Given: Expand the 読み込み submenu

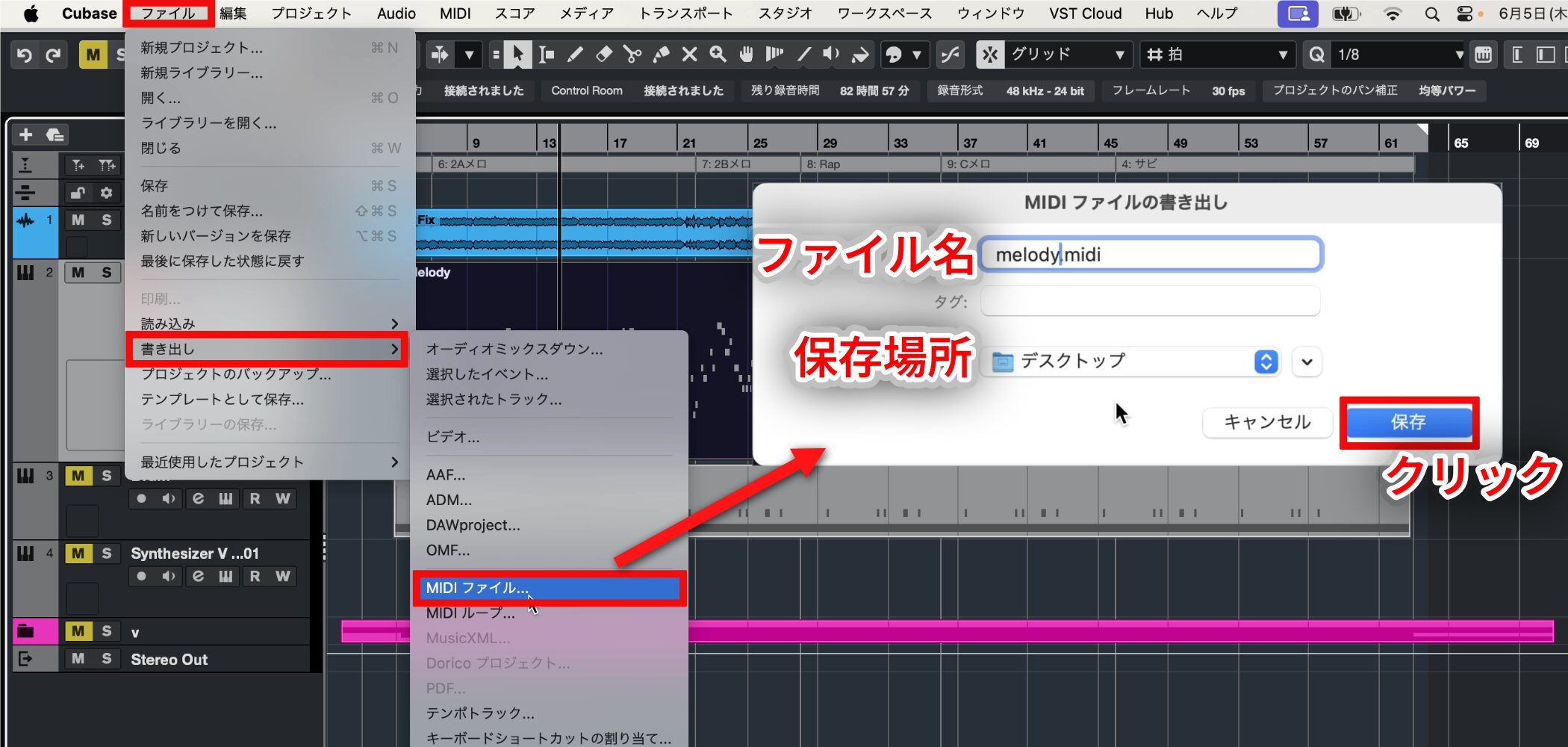Looking at the screenshot, I should coord(269,323).
